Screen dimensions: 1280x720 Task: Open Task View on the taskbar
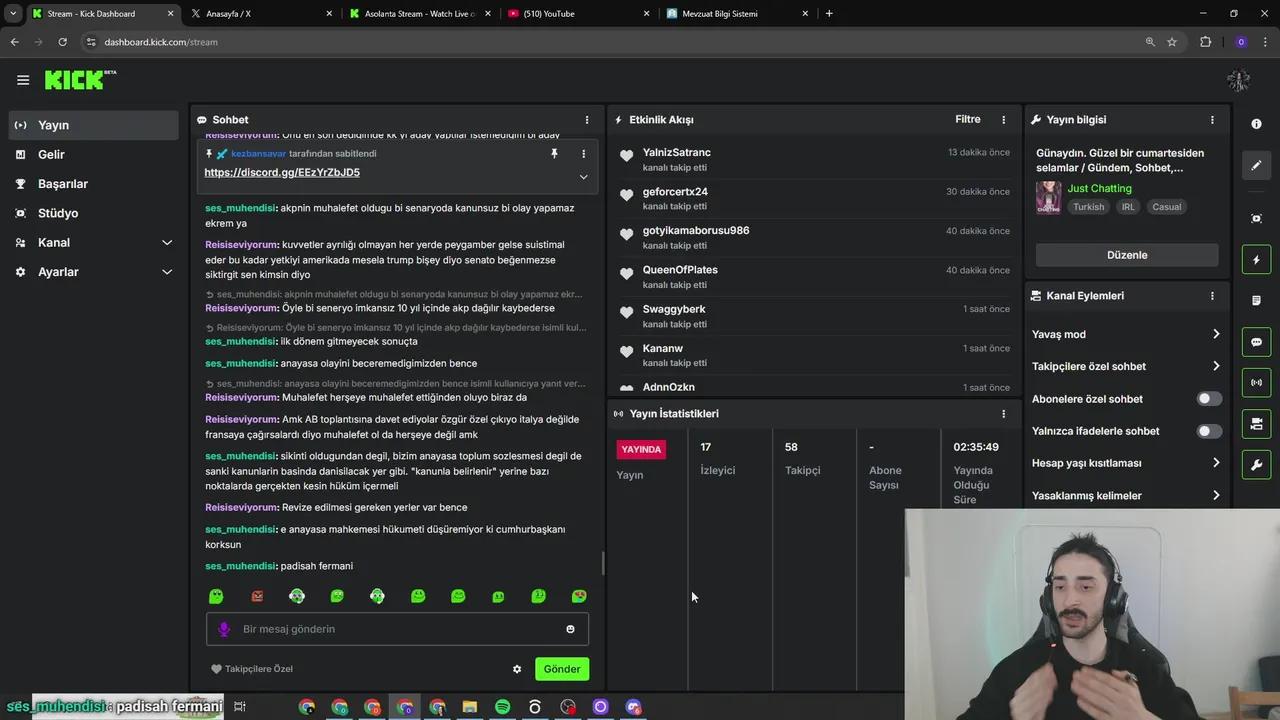[240, 707]
